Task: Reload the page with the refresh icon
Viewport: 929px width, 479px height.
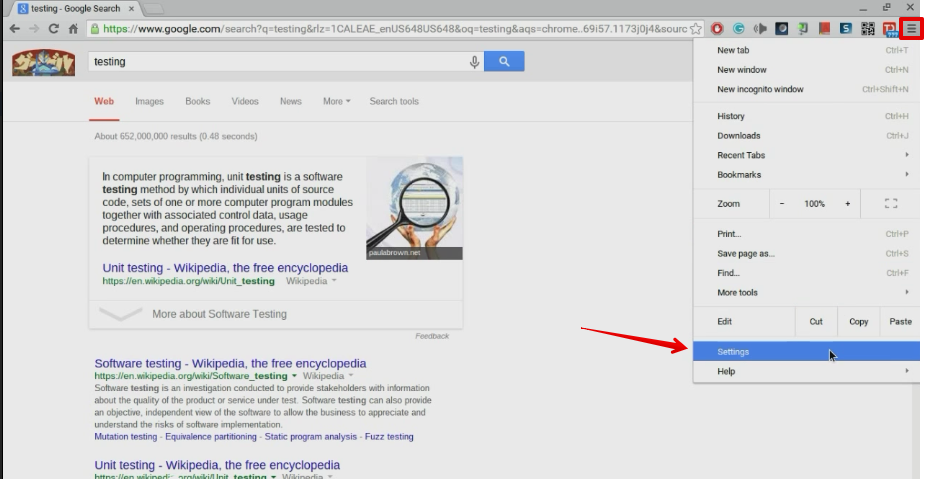Action: tap(53, 28)
